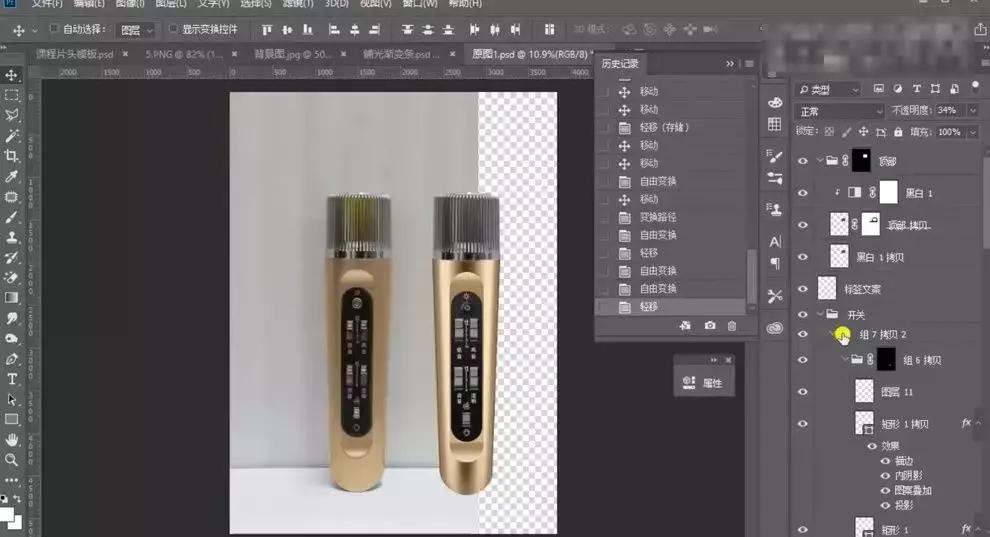Hide the 黑白 1 拷贝 layer
This screenshot has width=990, height=537.
pos(802,257)
